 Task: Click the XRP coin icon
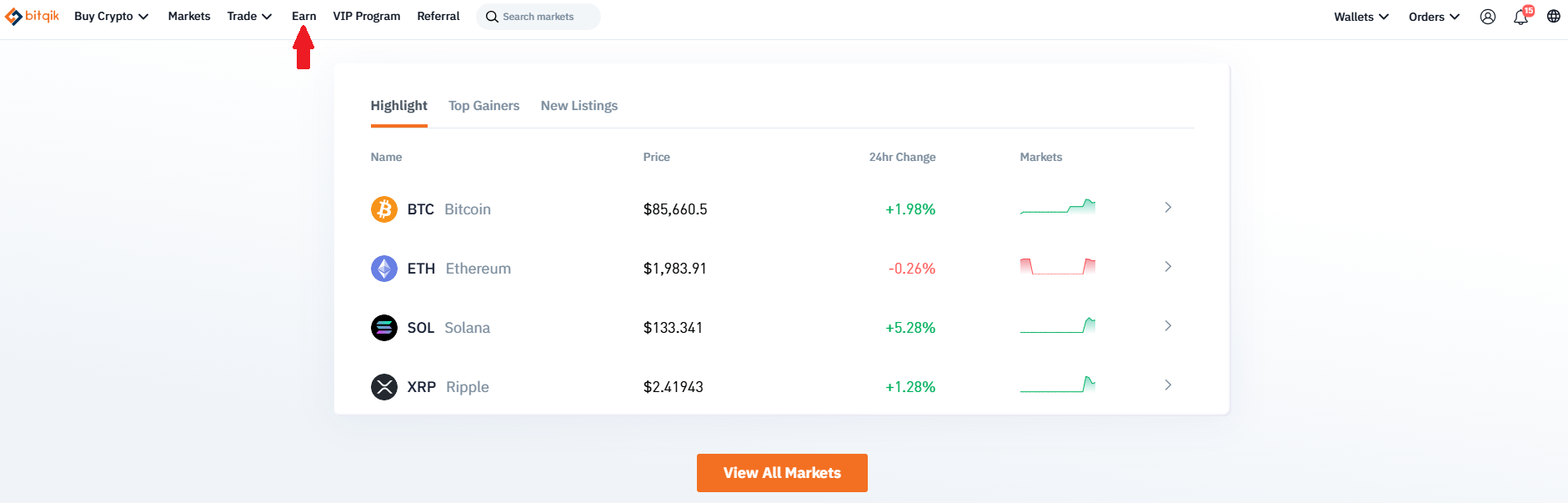pos(384,387)
